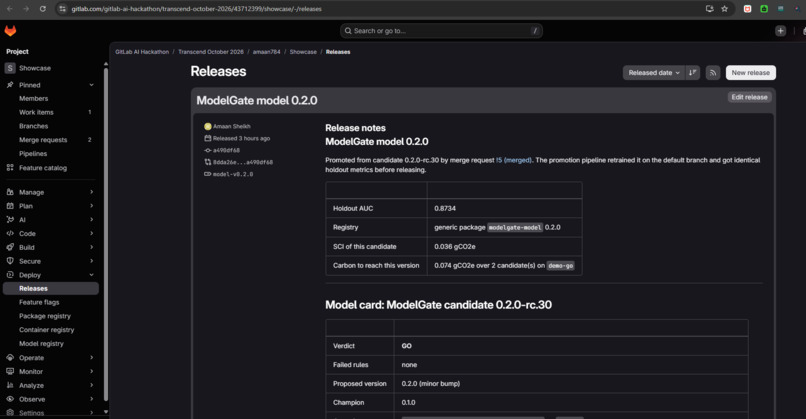Viewport: 806px width, 419px height.
Task: Click the Search or go to field
Action: [x=441, y=31]
